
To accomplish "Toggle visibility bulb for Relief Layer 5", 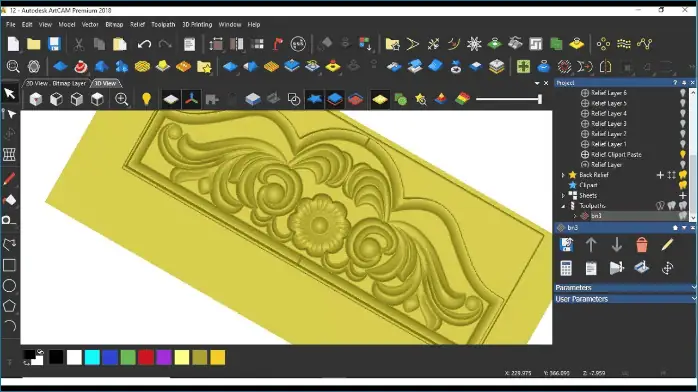I will [x=682, y=103].
